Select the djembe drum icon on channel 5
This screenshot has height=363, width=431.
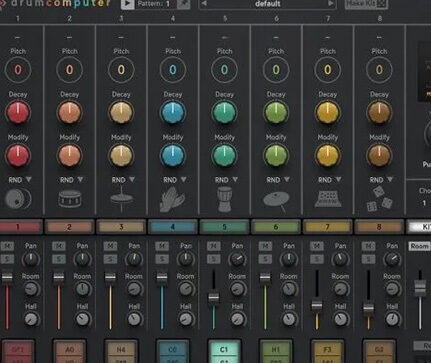(224, 199)
